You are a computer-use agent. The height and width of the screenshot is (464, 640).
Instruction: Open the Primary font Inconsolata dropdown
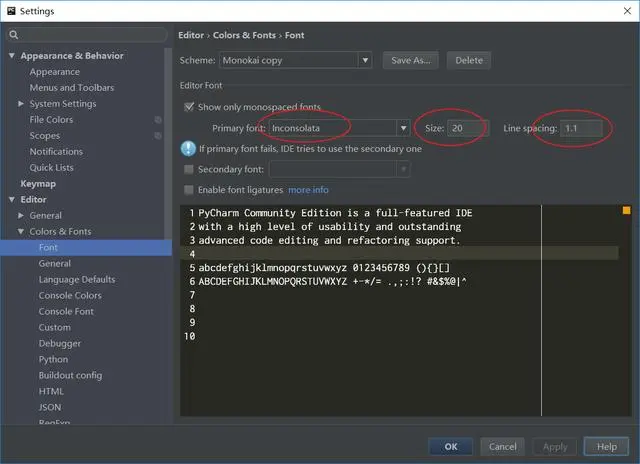click(x=339, y=128)
